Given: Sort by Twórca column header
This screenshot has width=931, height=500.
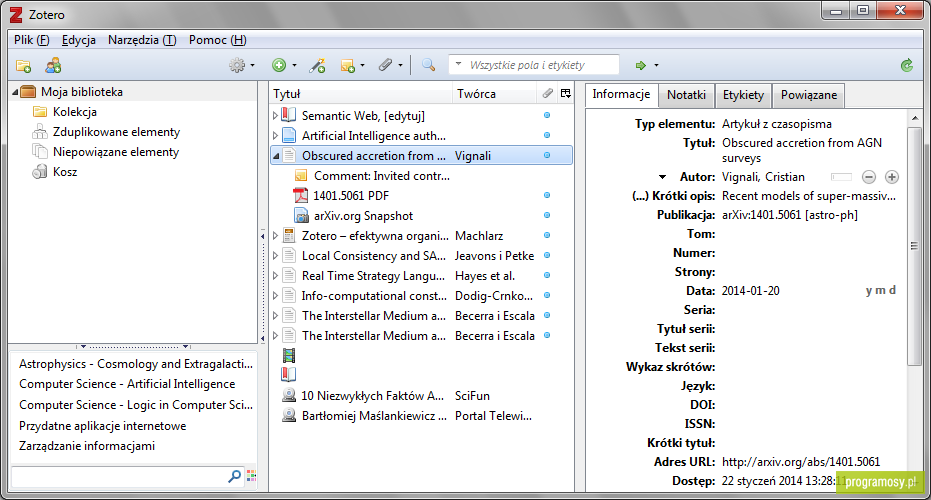Looking at the screenshot, I should [494, 94].
